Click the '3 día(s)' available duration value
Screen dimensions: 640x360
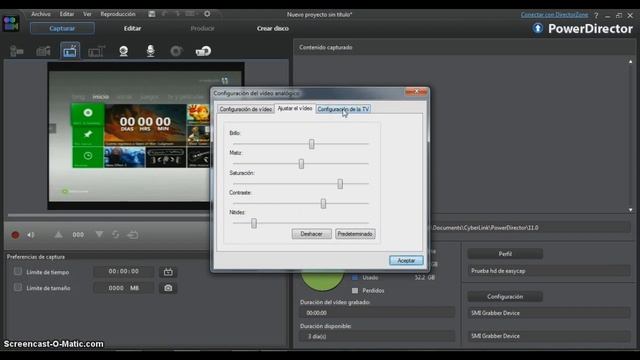click(317, 336)
